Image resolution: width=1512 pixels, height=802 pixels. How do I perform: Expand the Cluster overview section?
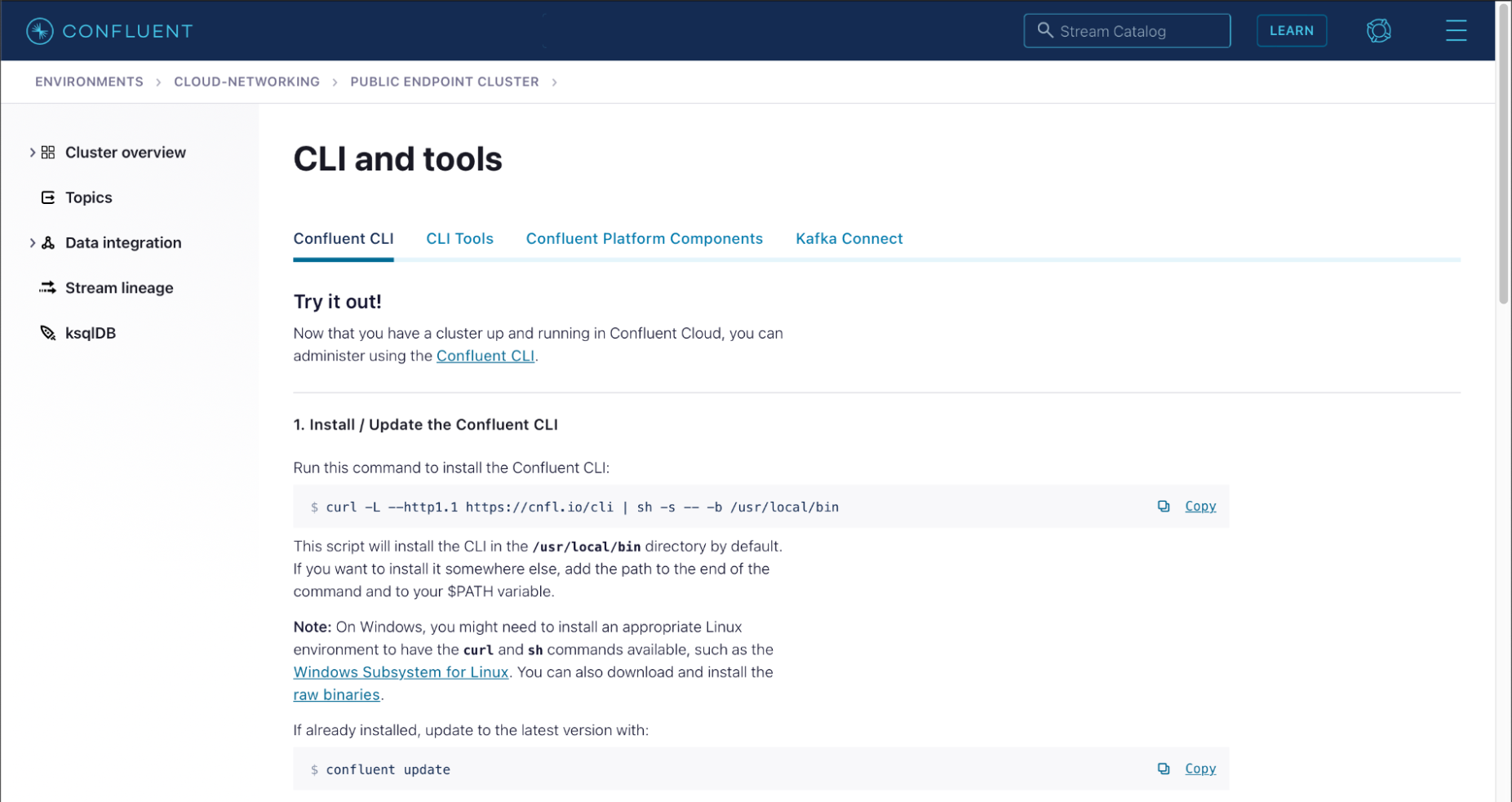(x=32, y=153)
